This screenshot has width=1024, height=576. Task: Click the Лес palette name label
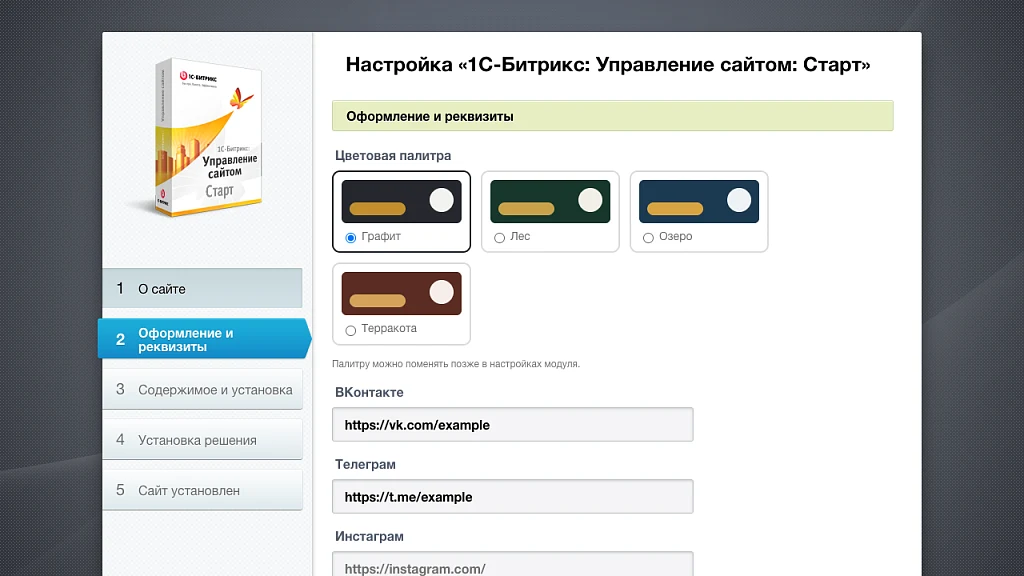[x=520, y=236]
